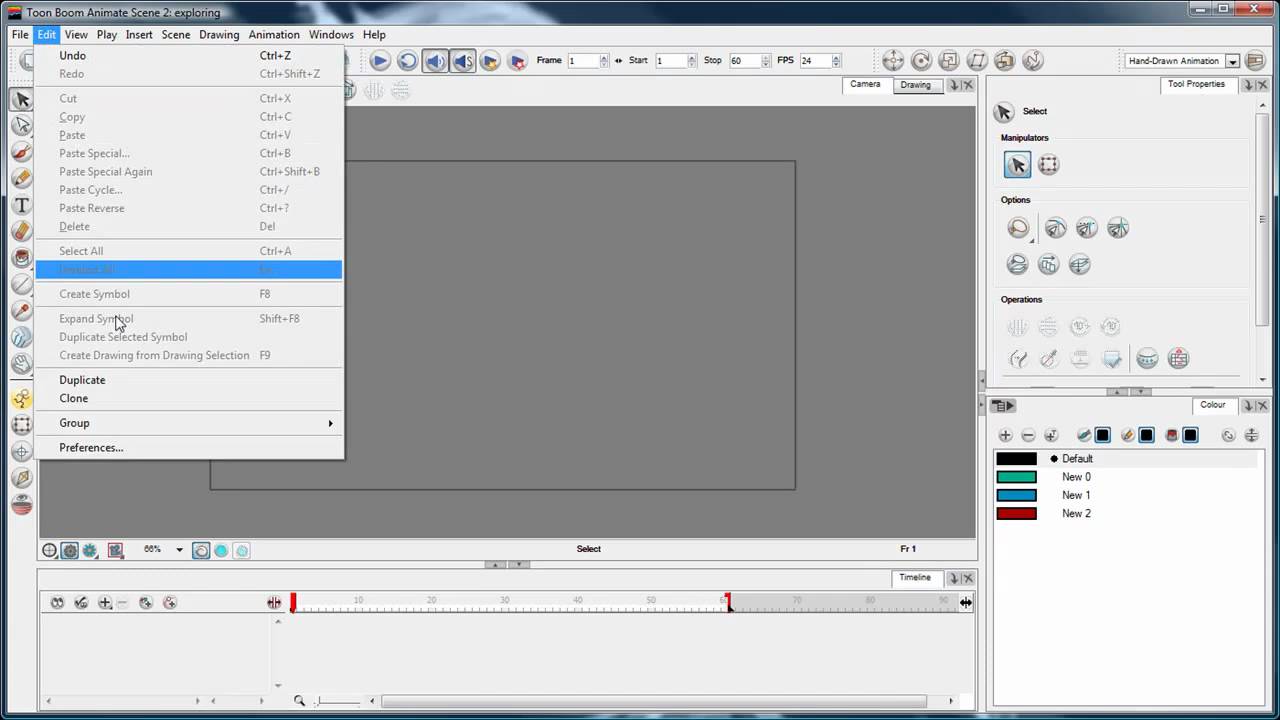
Task: Switch to the Camera view tab
Action: point(865,84)
